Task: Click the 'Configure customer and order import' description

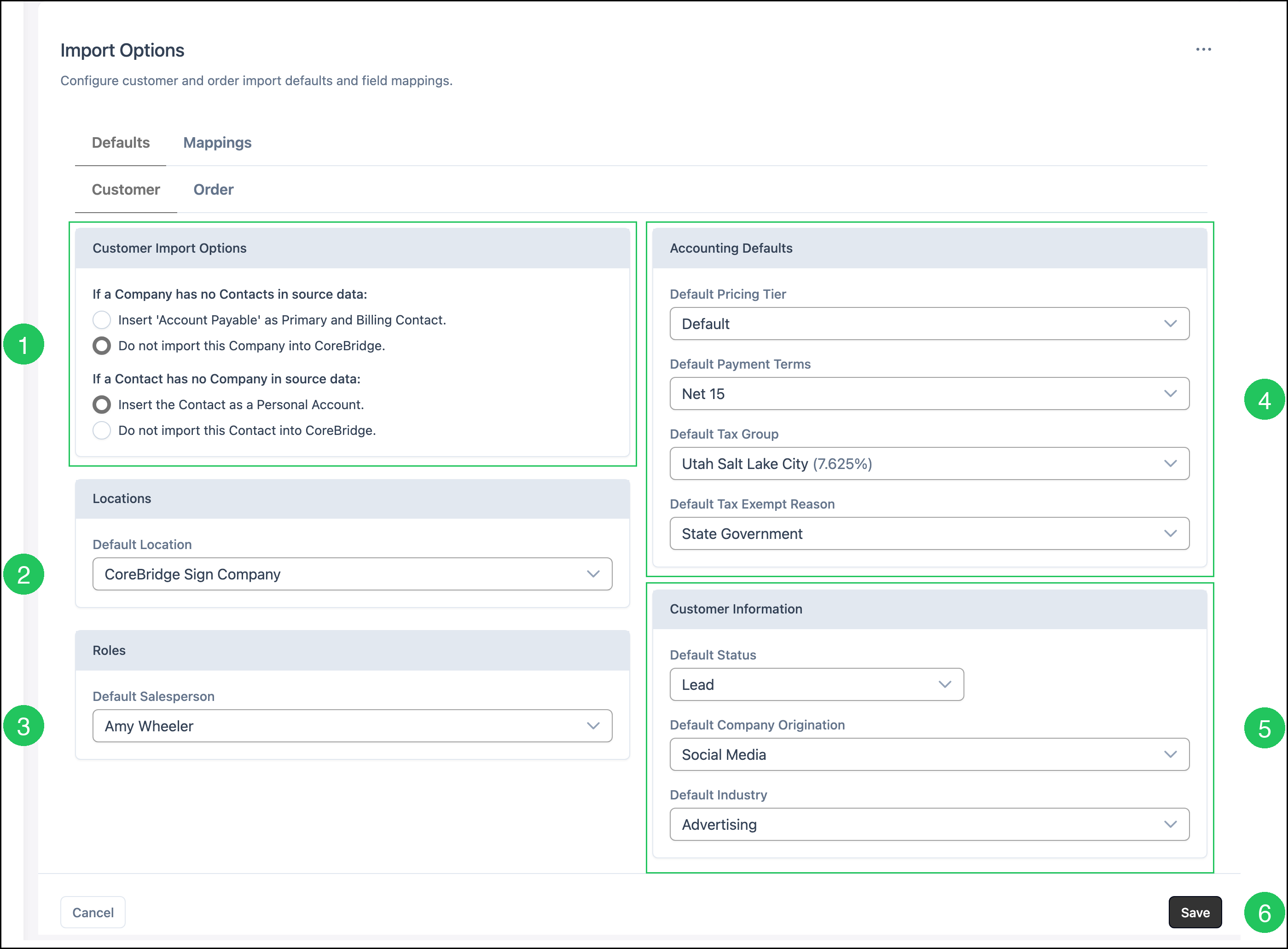Action: (256, 81)
